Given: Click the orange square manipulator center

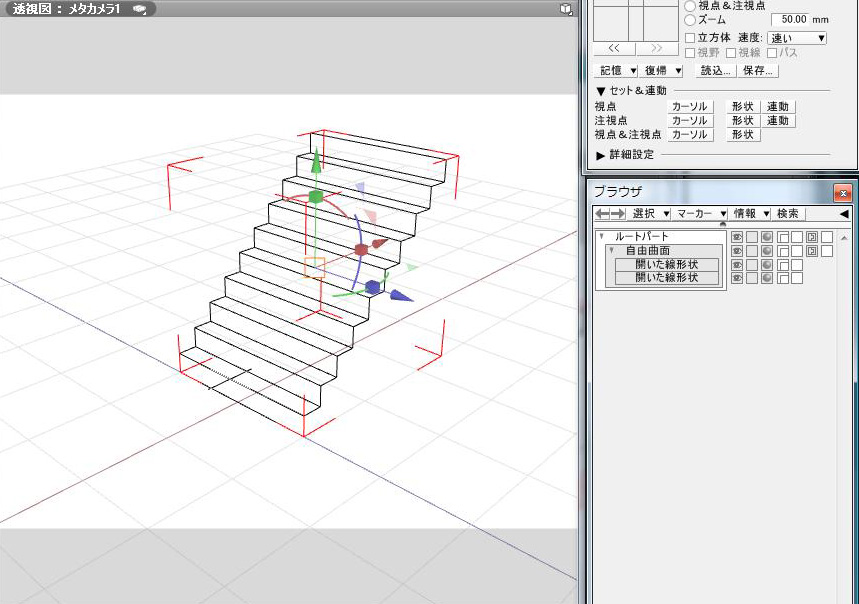Looking at the screenshot, I should pyautogui.click(x=314, y=268).
